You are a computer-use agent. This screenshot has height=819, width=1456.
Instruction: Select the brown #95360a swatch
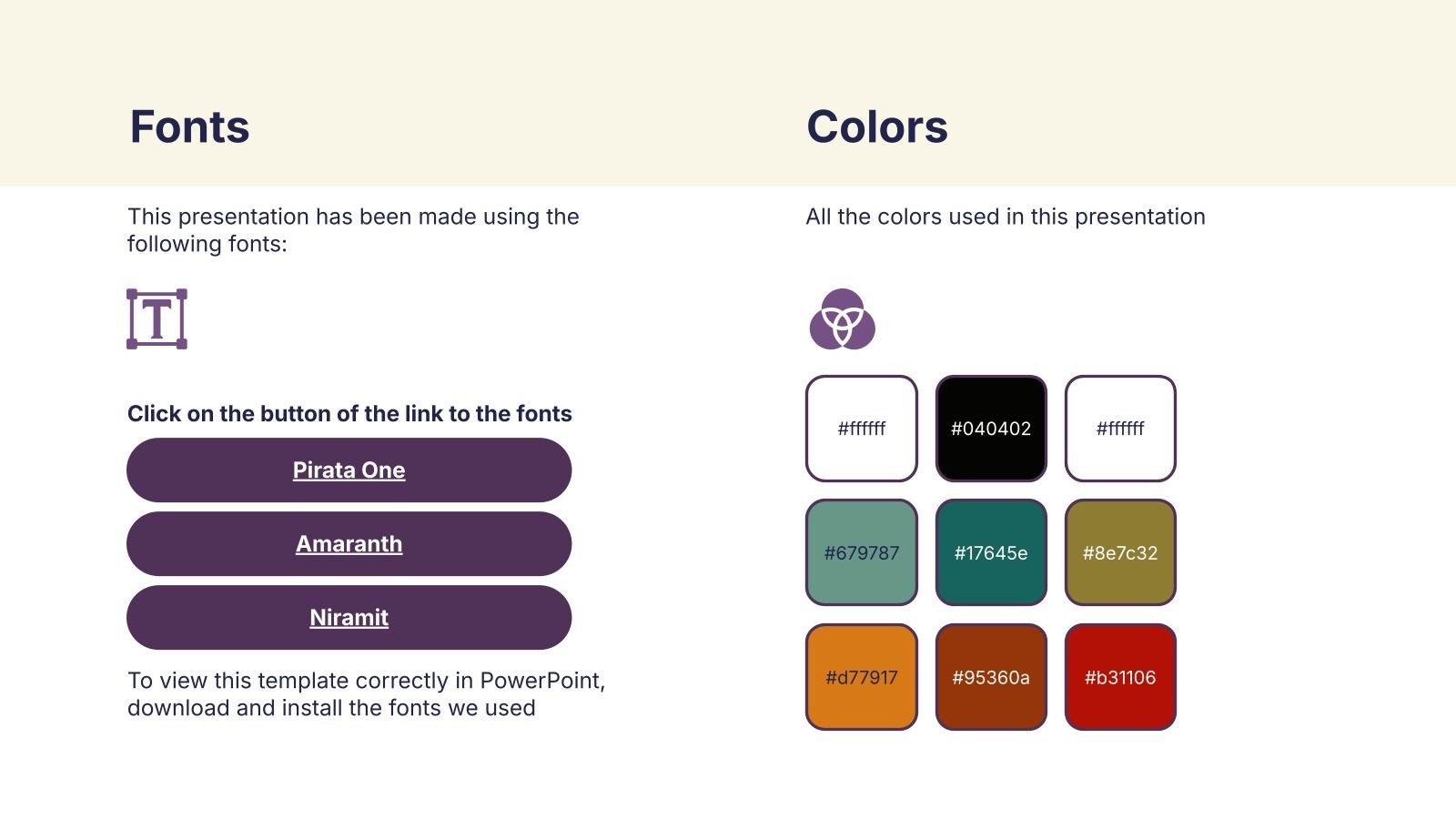point(991,677)
